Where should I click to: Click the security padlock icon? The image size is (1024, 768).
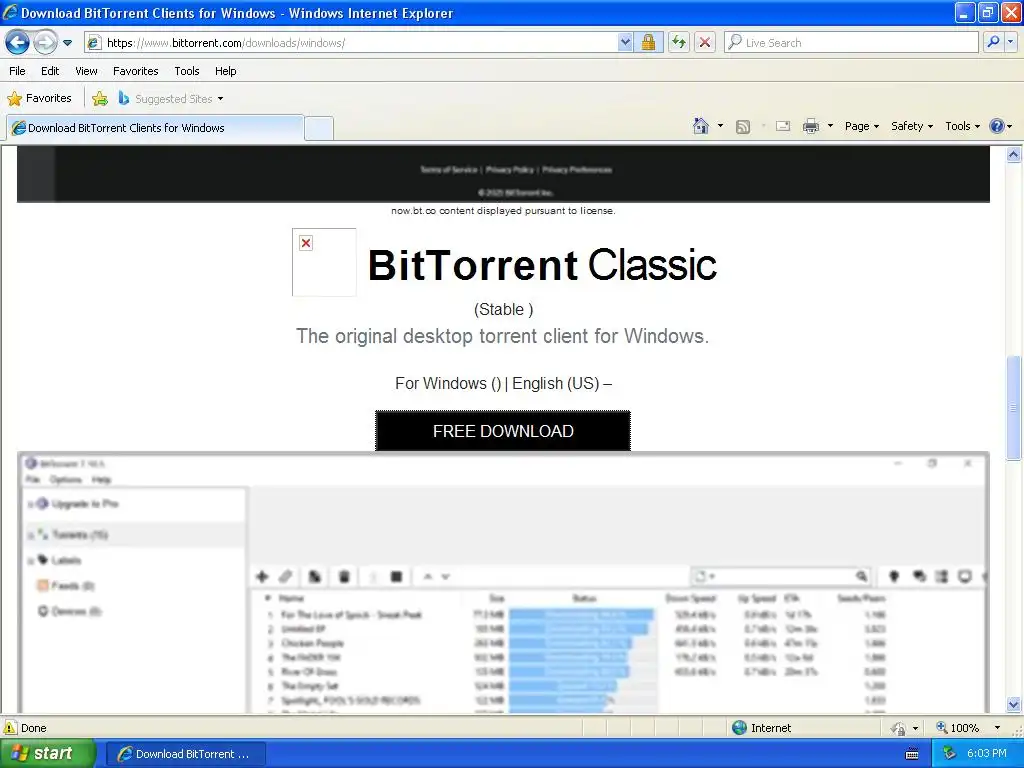click(648, 43)
